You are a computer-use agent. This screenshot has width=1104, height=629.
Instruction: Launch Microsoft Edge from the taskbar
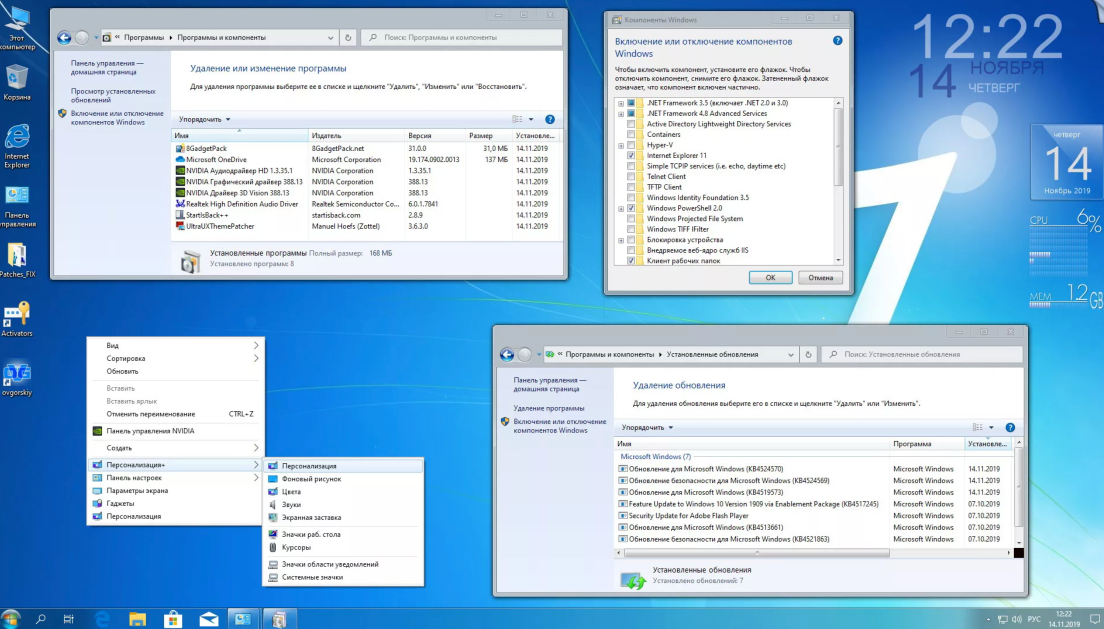coord(103,619)
